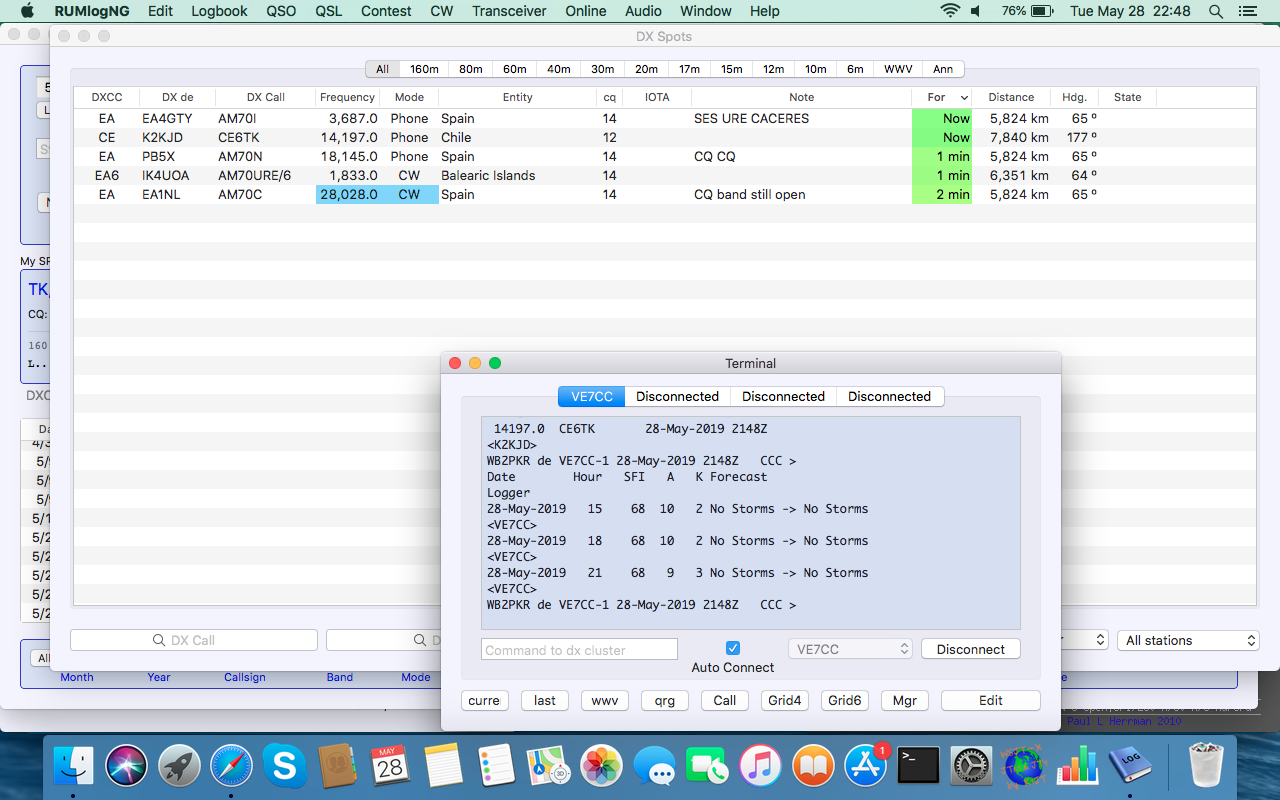This screenshot has height=800, width=1280.
Task: Click the DX Call search field
Action: point(194,640)
